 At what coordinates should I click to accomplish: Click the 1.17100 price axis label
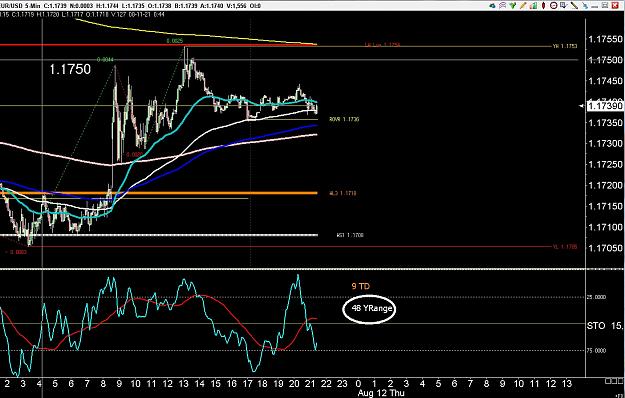pos(605,227)
